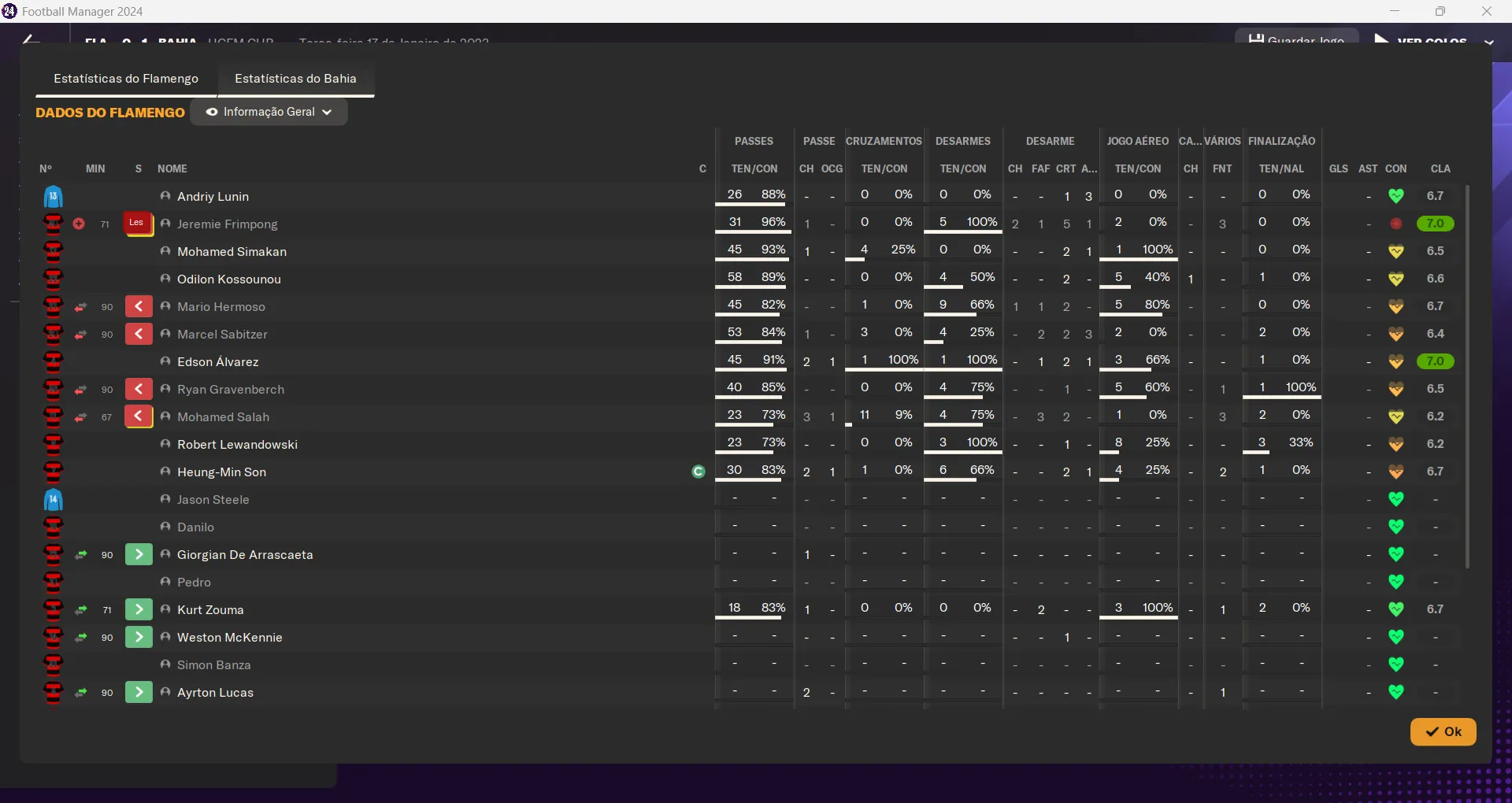Open player Andriy Lunin
This screenshot has height=803, width=1512.
point(213,197)
